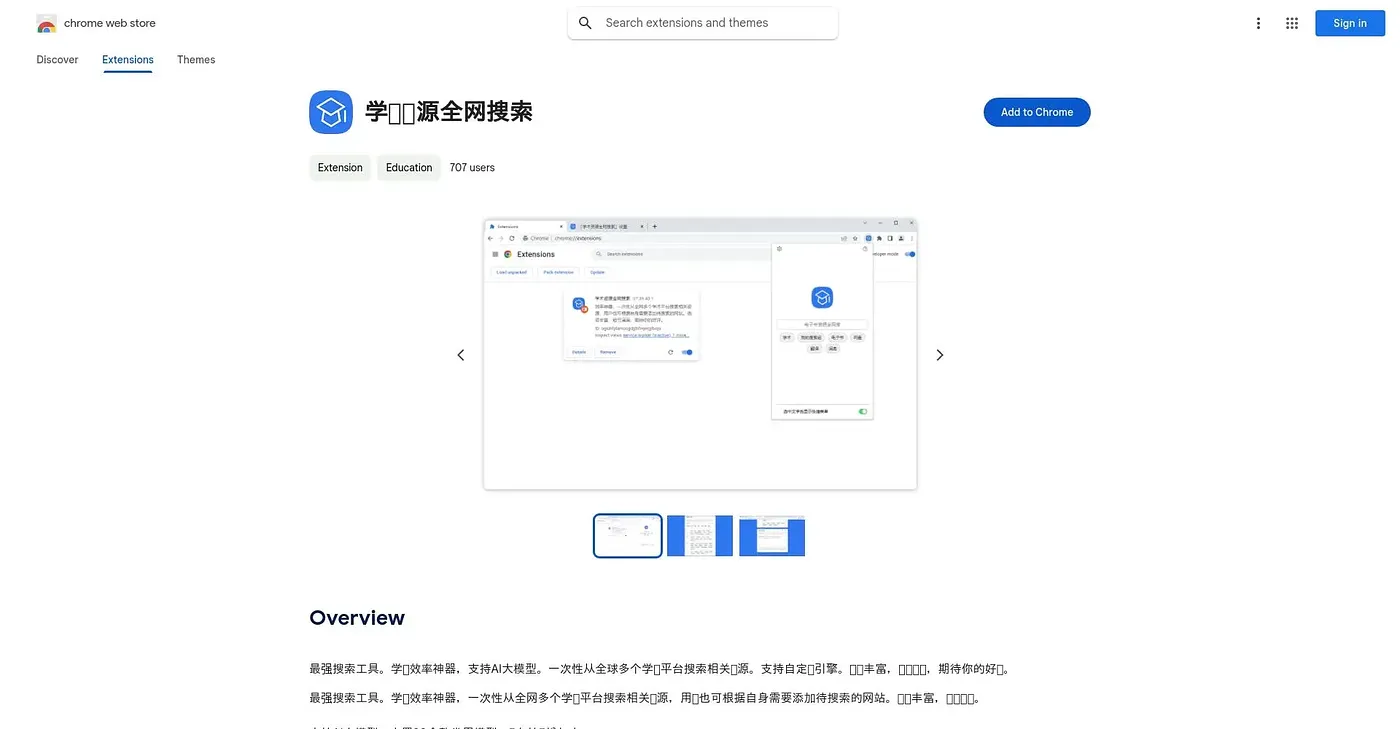The height and width of the screenshot is (729, 1400).
Task: Open the Google apps grid
Action: click(x=1292, y=23)
